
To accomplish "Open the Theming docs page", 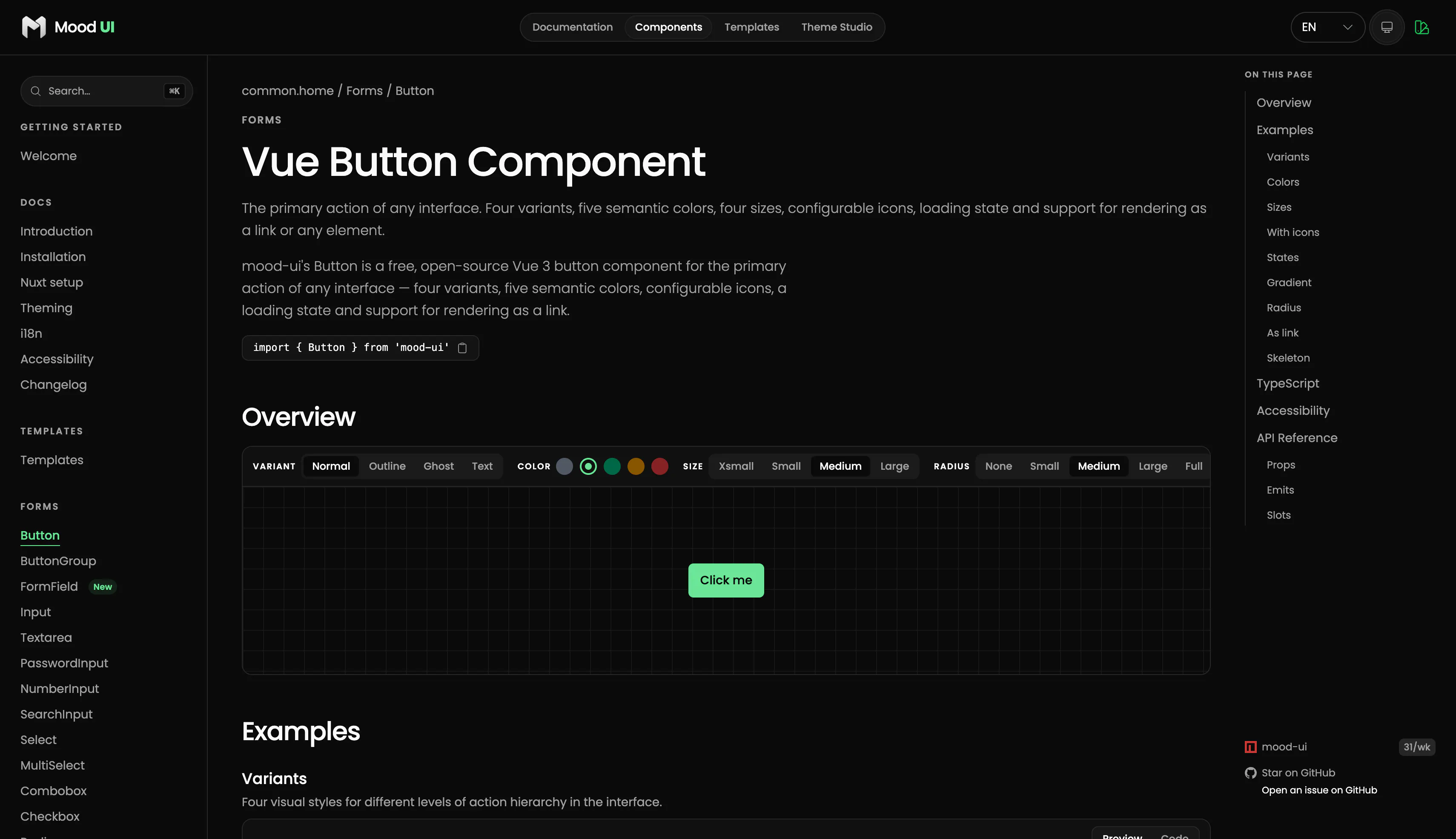I will pyautogui.click(x=47, y=308).
